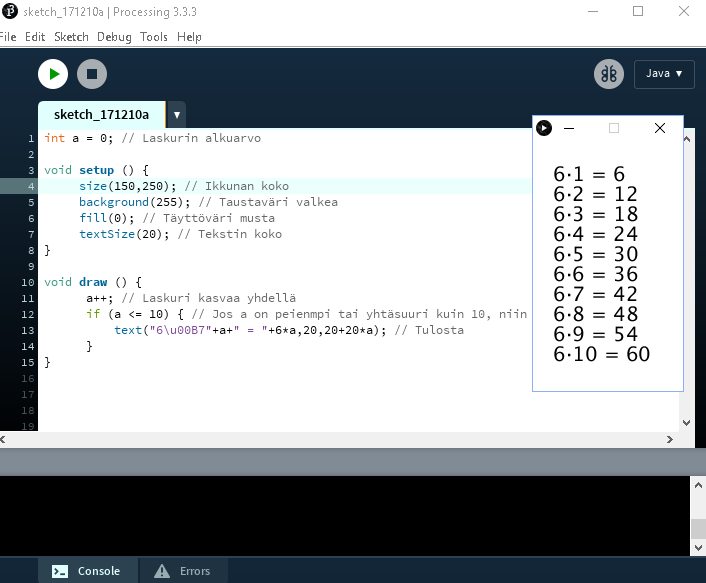706x583 pixels.
Task: Minimize the sketch output window
Action: 569,128
